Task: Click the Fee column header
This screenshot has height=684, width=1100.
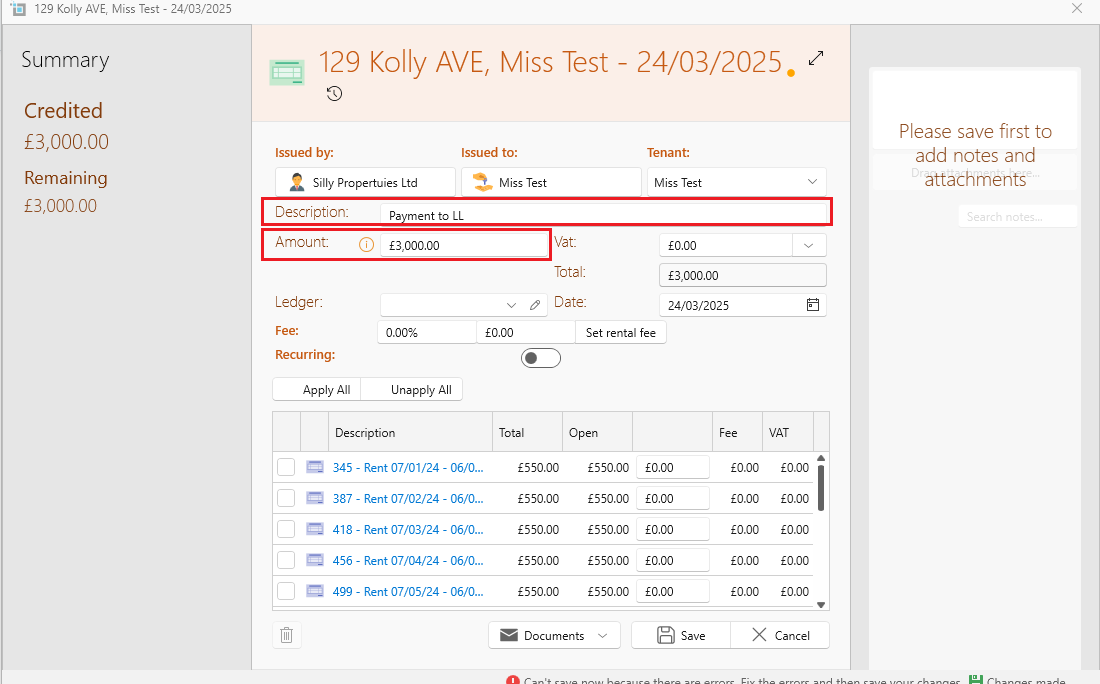Action: click(x=737, y=432)
